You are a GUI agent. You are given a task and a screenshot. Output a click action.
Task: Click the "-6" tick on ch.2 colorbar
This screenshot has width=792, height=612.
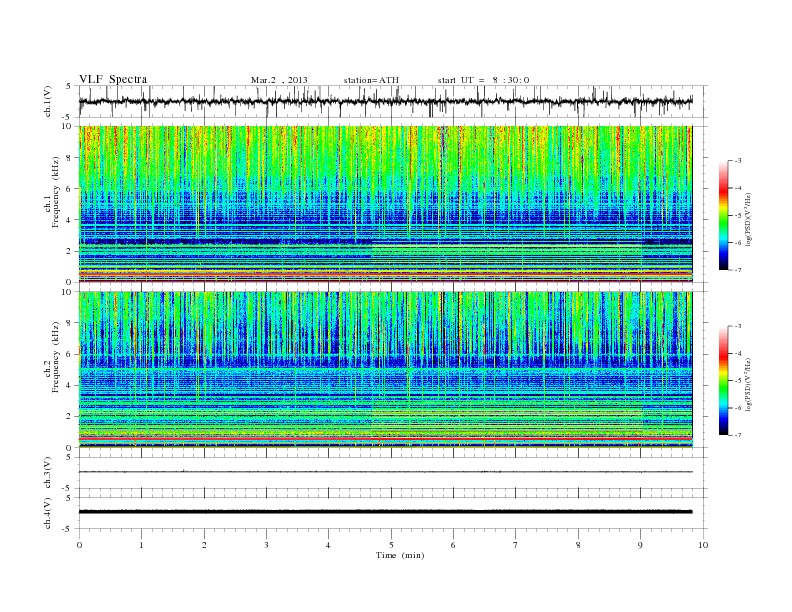click(x=738, y=408)
